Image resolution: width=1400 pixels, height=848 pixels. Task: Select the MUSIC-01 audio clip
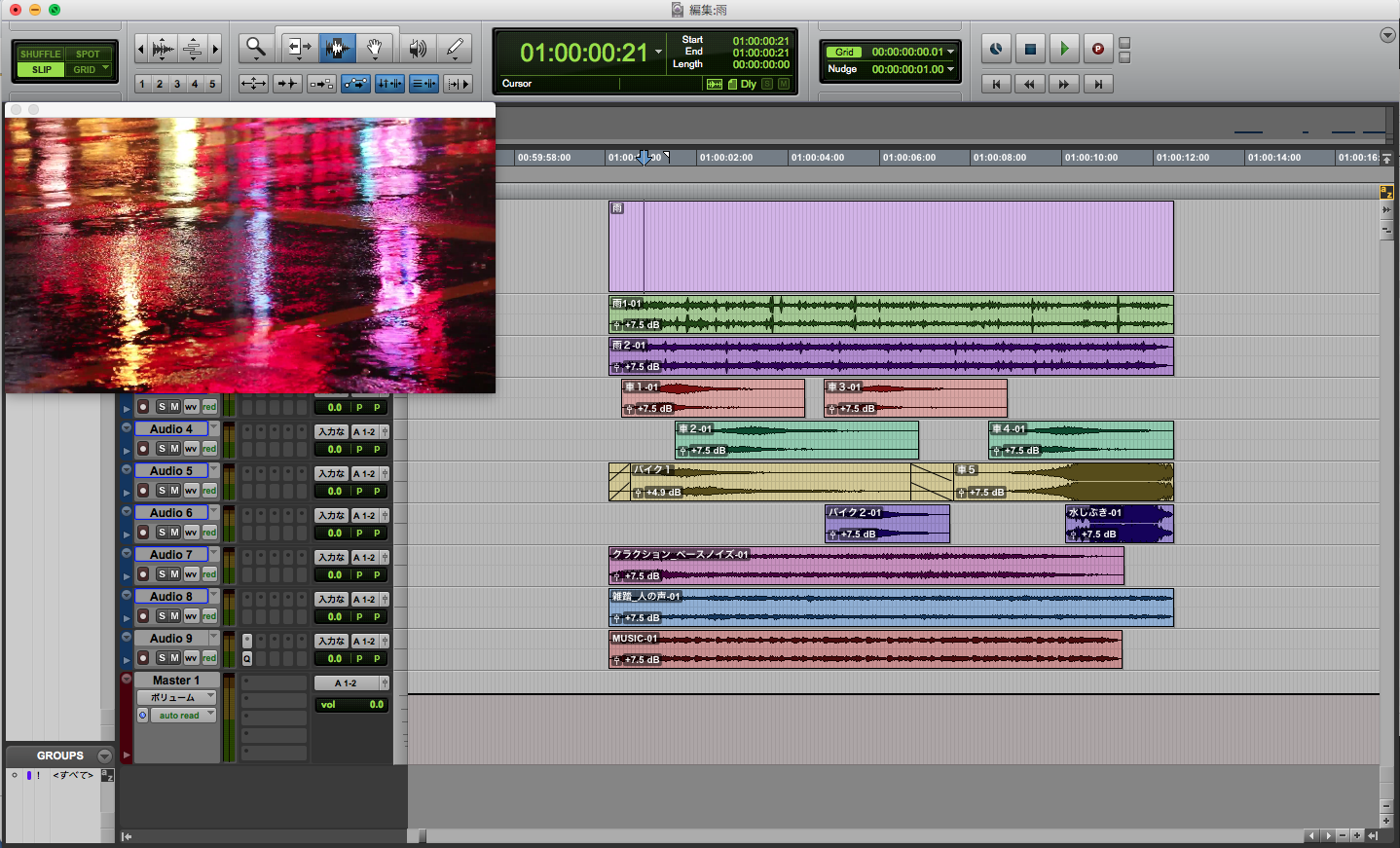click(x=866, y=649)
